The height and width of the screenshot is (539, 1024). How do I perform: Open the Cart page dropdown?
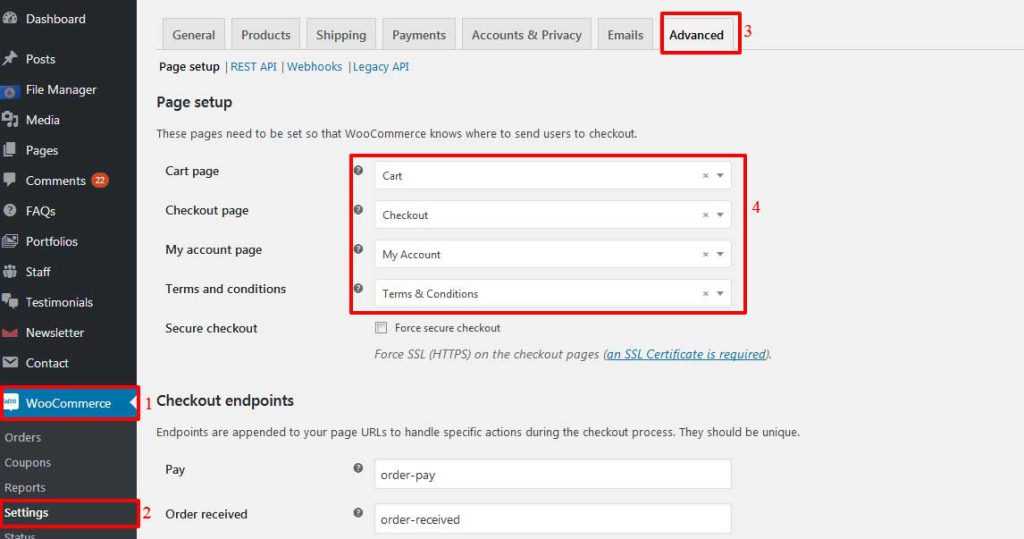552,176
